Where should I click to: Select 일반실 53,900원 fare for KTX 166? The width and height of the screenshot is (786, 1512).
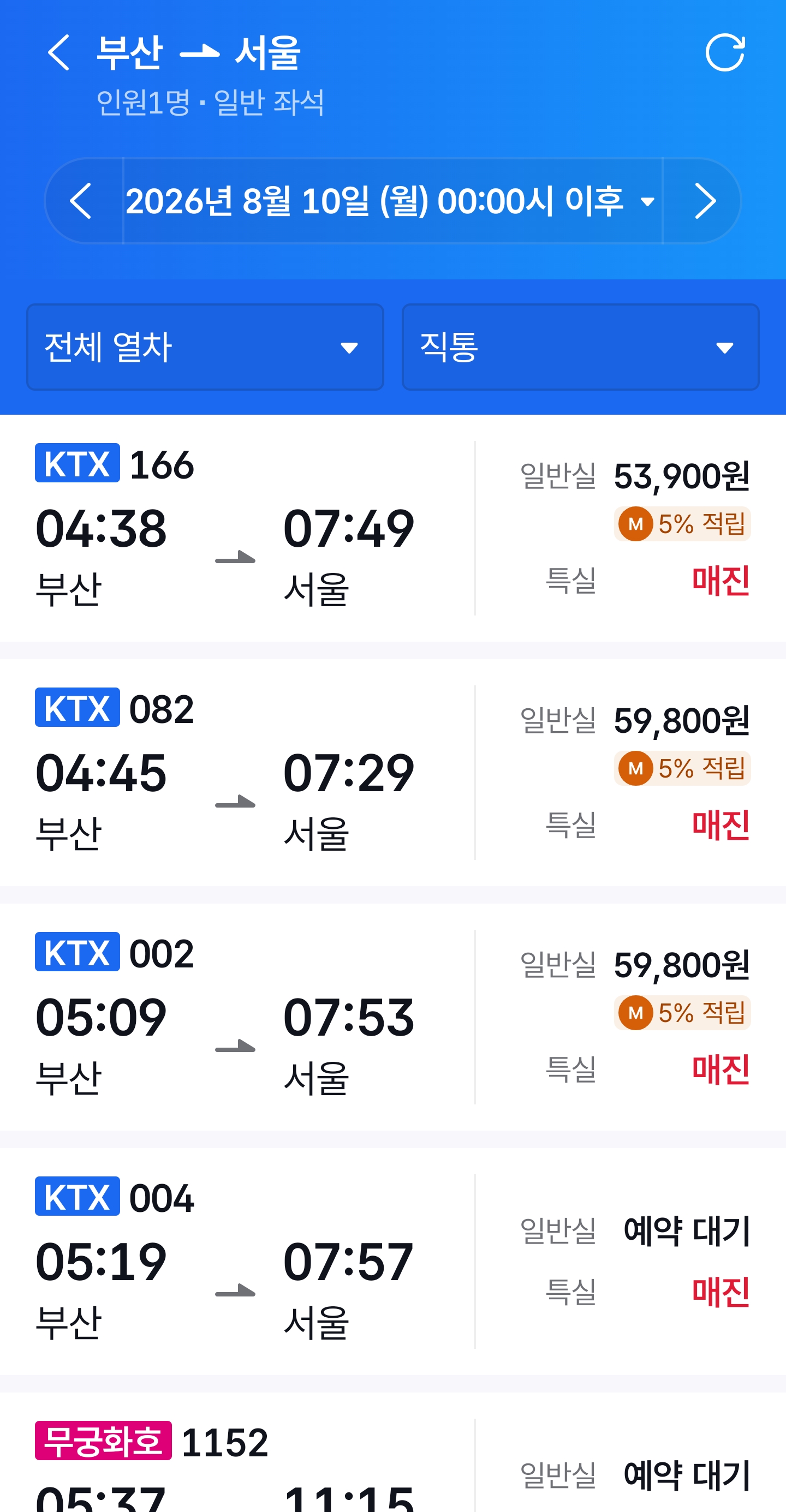point(635,476)
